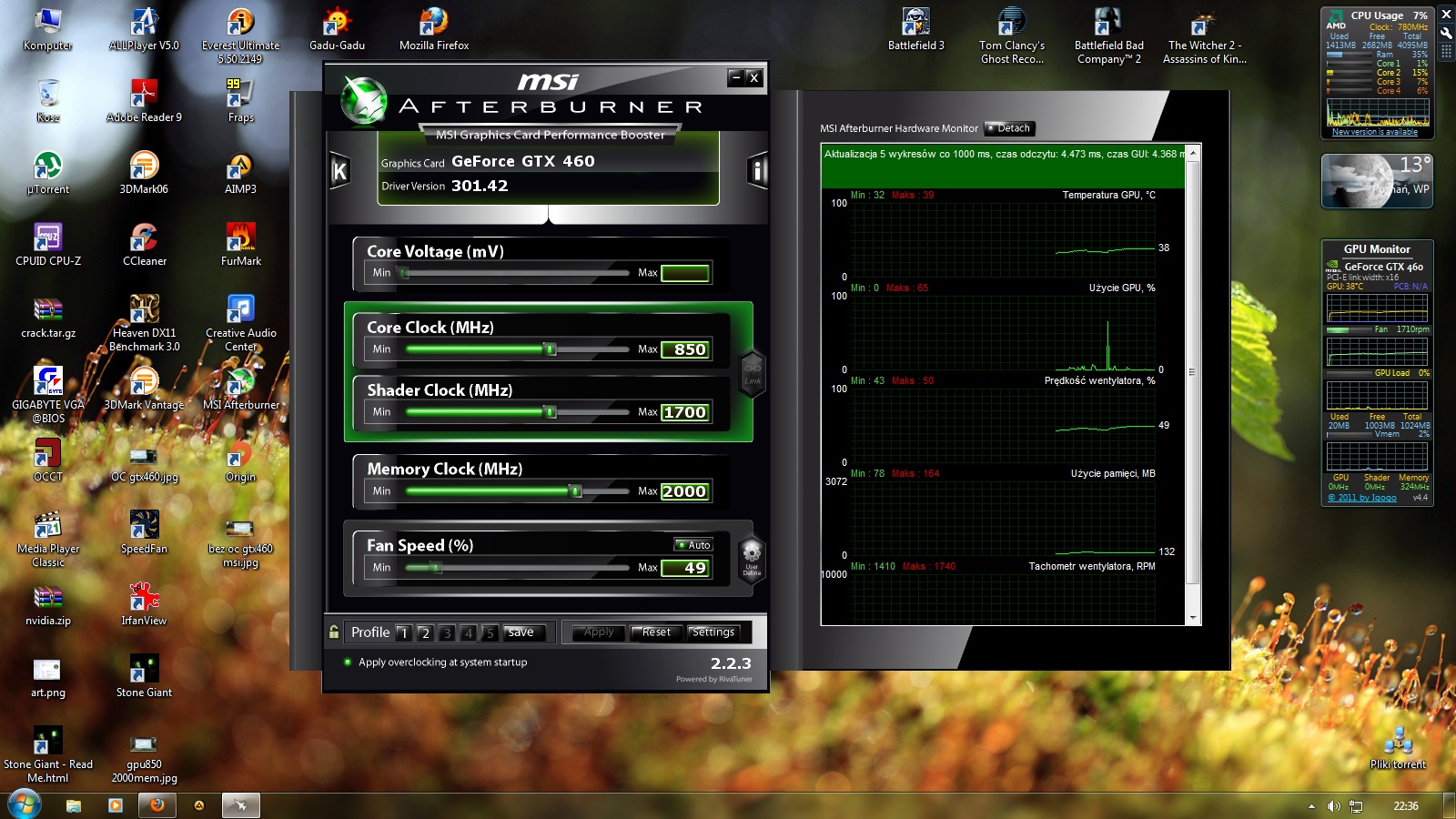Select the Mozilla Firefox desktop shortcut
Screen dimensions: 1456x819
[x=434, y=29]
